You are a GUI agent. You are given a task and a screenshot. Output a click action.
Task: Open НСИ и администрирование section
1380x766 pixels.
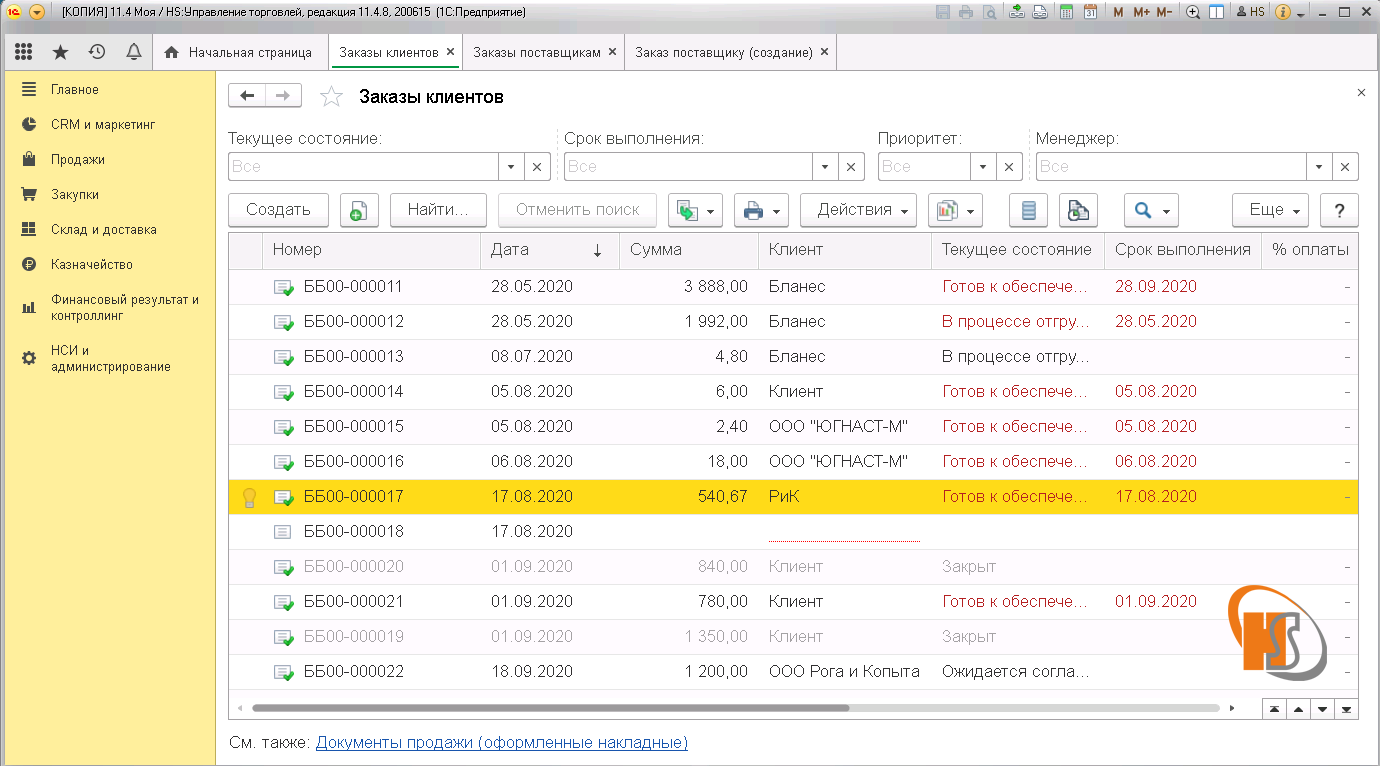click(x=110, y=358)
